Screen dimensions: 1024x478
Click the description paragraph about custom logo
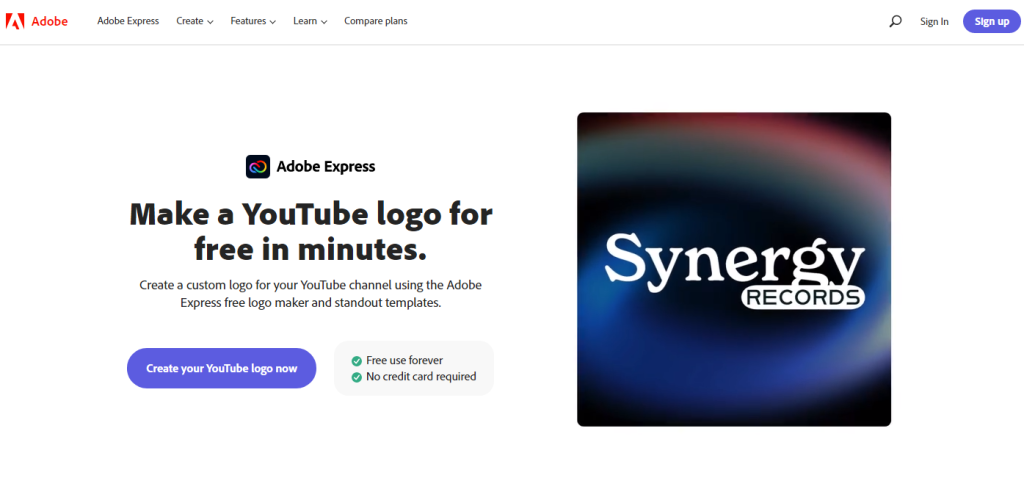[311, 294]
